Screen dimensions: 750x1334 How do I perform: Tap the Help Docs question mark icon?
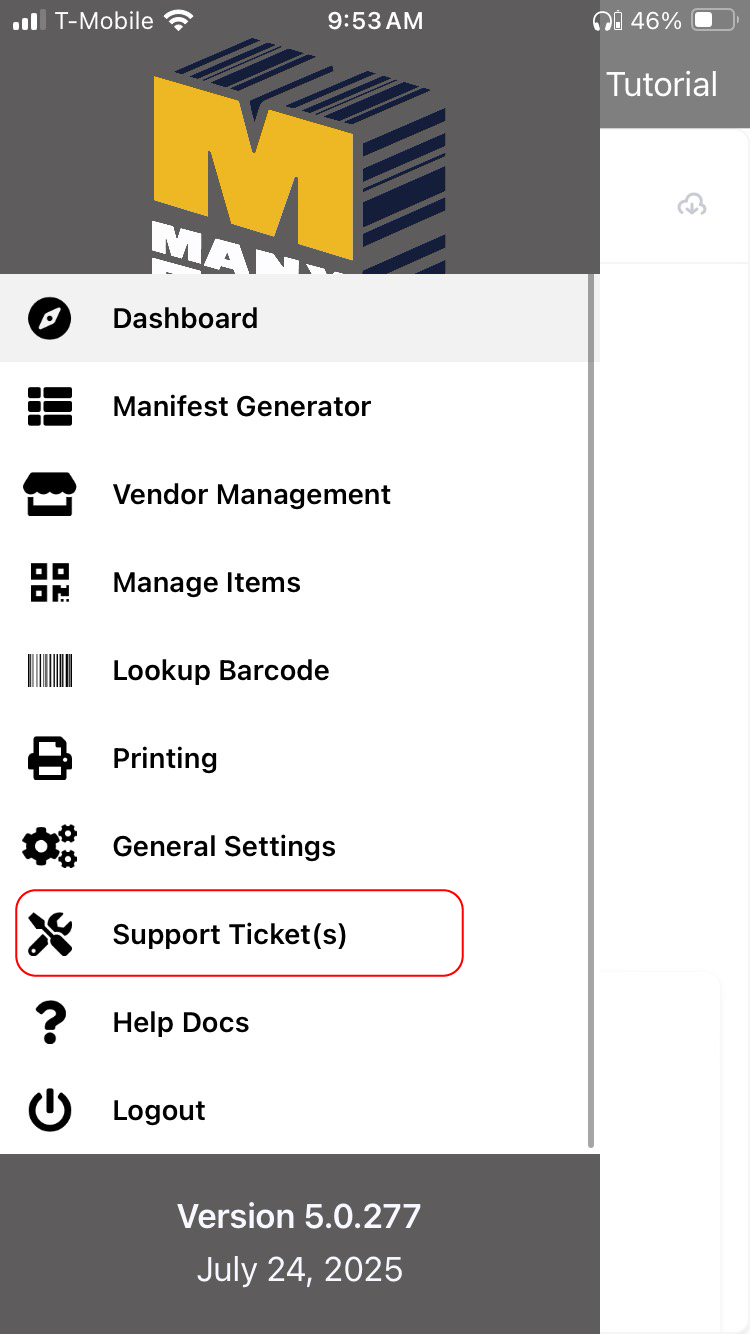[50, 1023]
